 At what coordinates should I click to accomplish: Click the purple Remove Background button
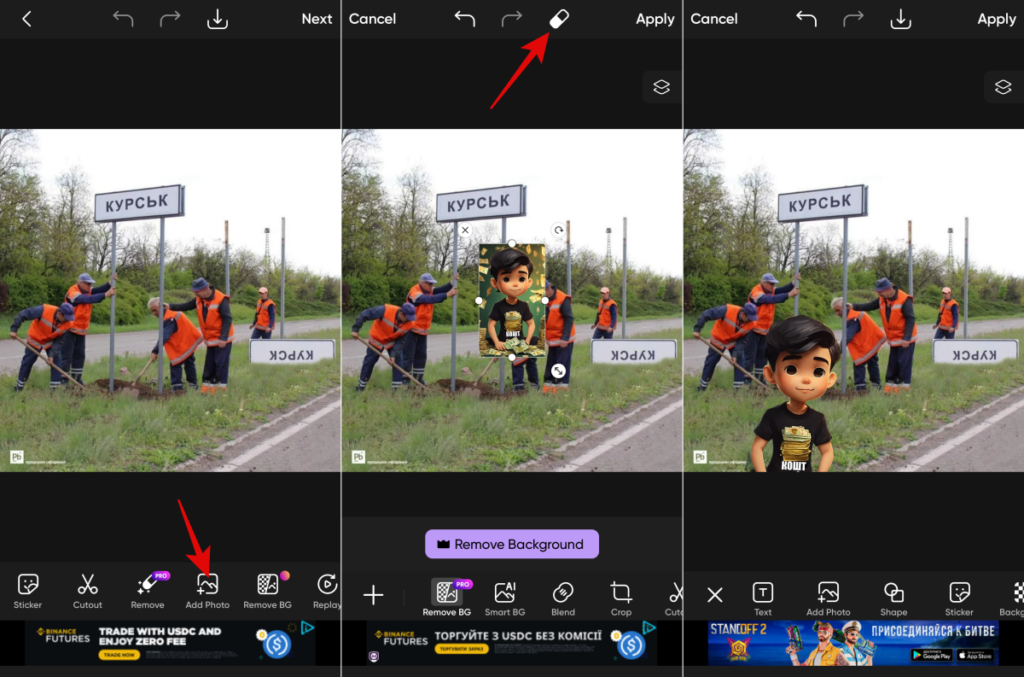[x=511, y=544]
